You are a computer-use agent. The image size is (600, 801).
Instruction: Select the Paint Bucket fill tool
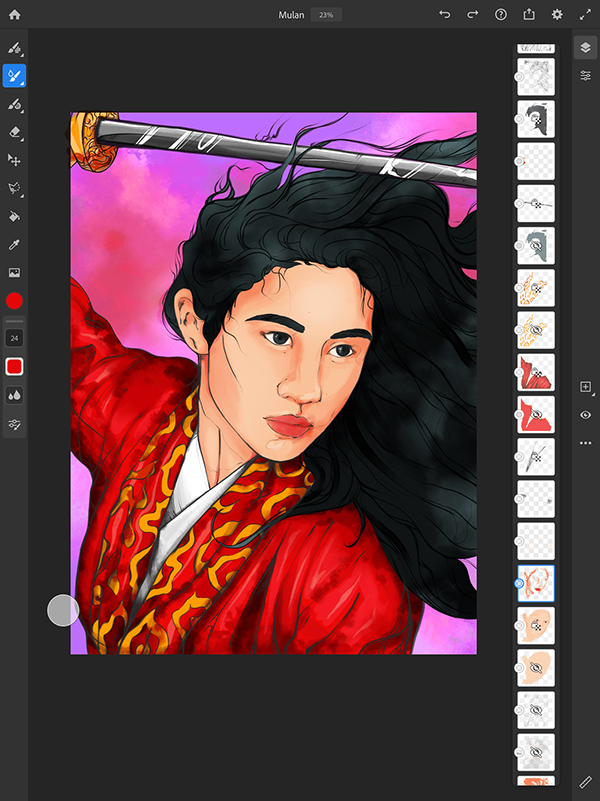(14, 217)
